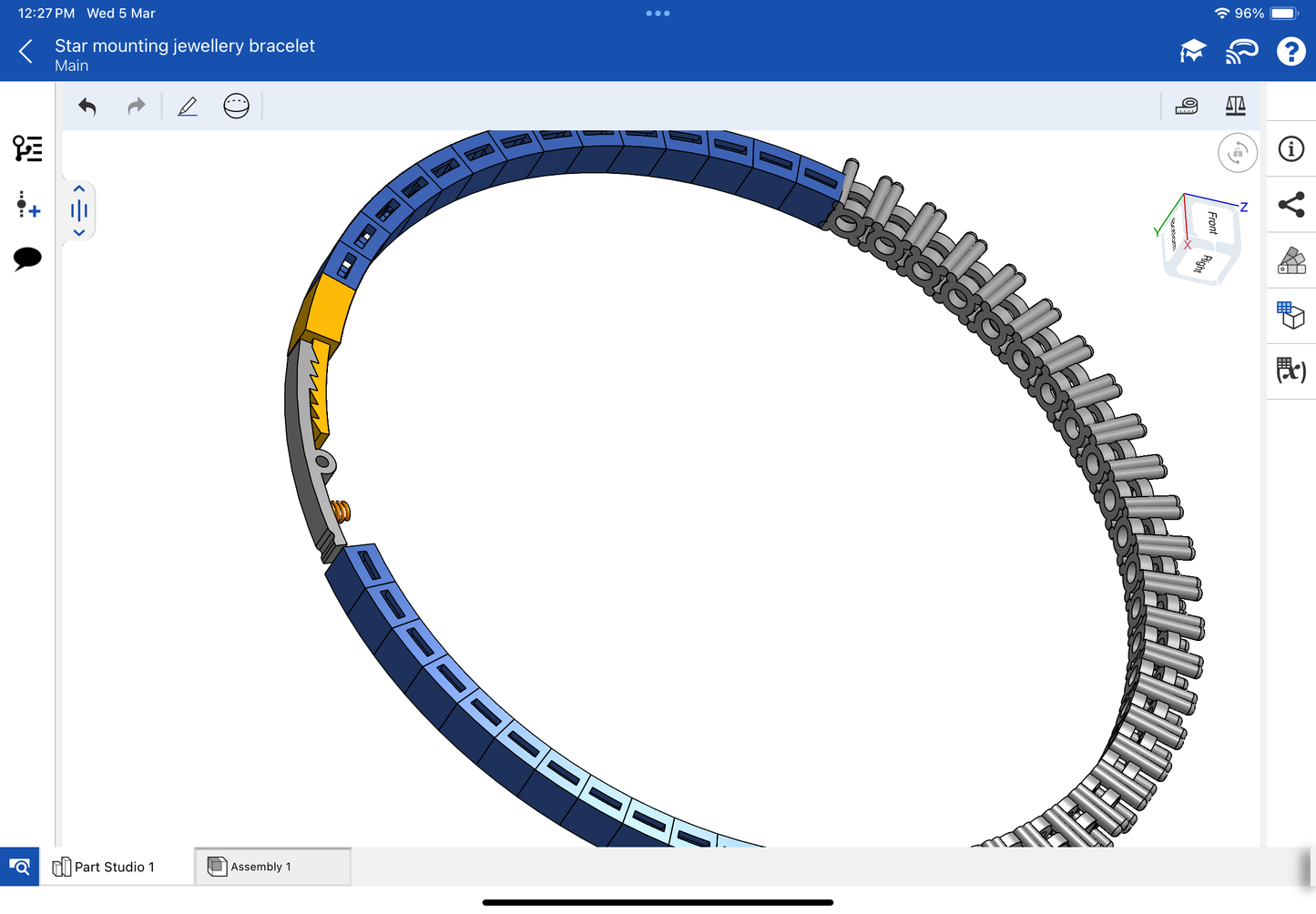This screenshot has height=914, width=1316.
Task: Tap the up chevron on panel handle
Action: (79, 189)
